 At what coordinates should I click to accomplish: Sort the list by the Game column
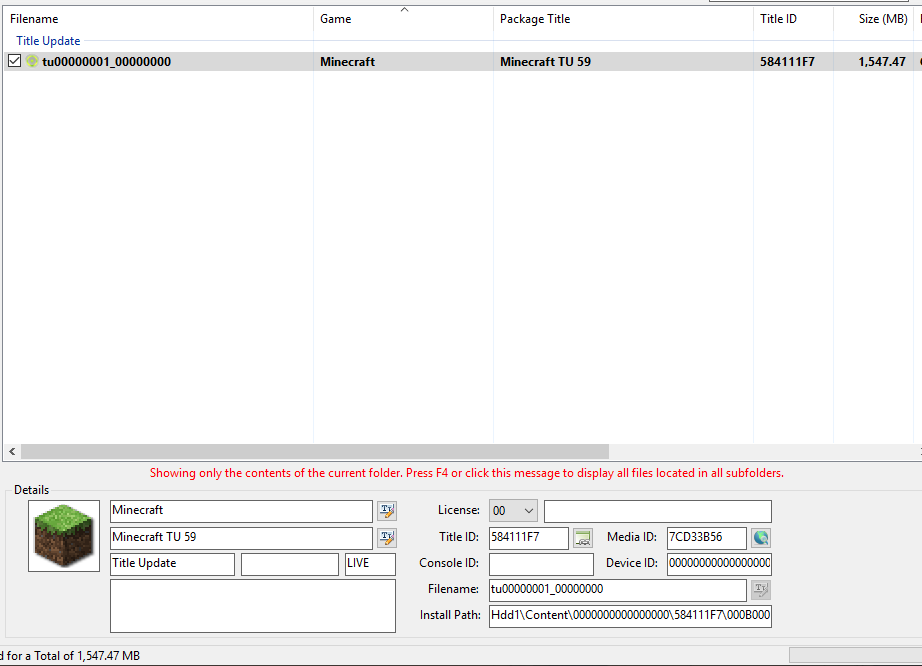(336, 19)
